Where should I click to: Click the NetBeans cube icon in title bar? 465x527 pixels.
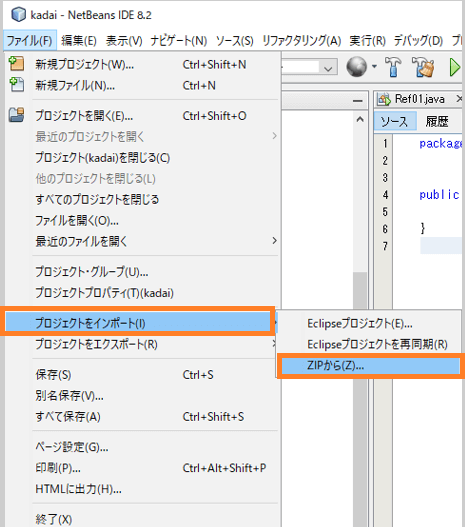point(18,15)
